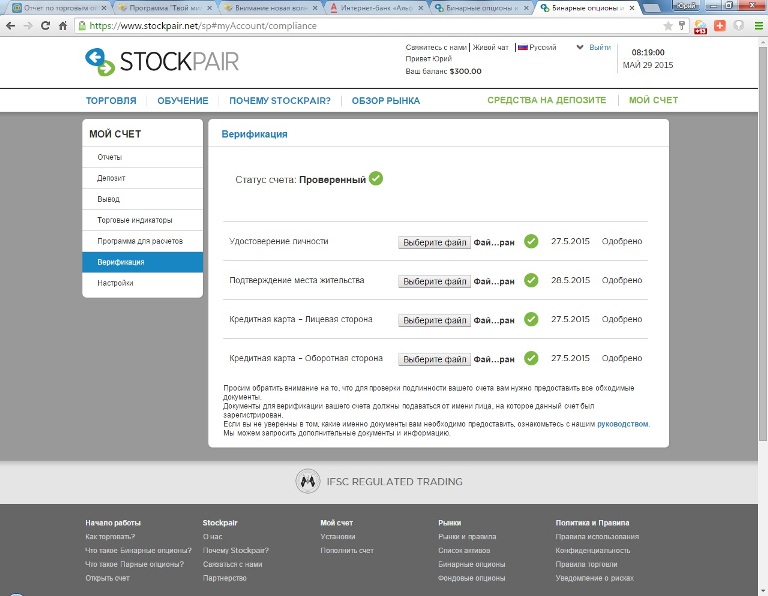Expand the language dropdown arrow
The height and width of the screenshot is (596, 768).
[580, 48]
